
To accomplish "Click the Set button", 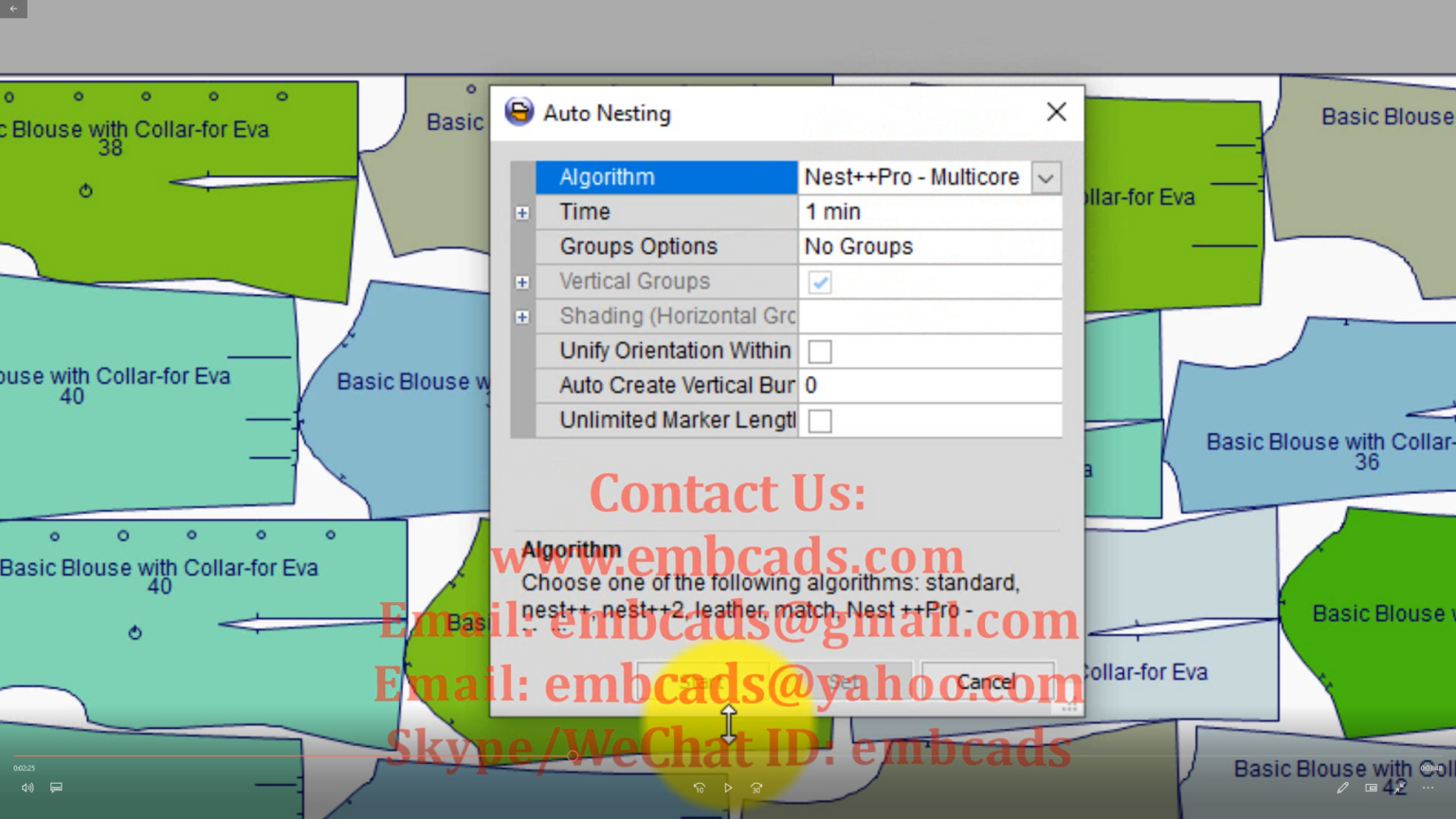I will (843, 681).
